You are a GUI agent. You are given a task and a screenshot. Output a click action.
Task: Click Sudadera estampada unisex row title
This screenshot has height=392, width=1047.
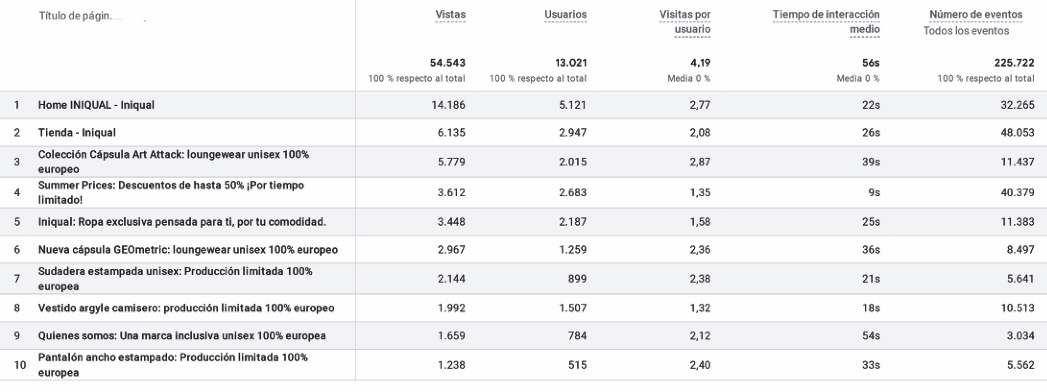[176, 278]
